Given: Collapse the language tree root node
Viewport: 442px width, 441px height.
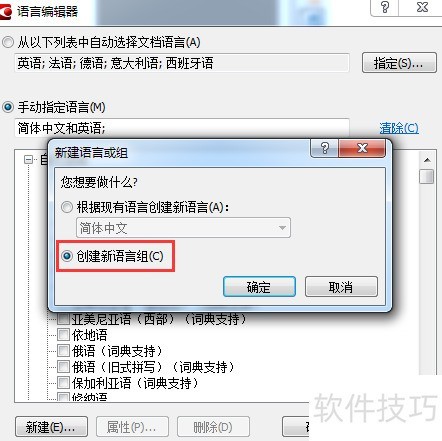Looking at the screenshot, I should (28, 160).
